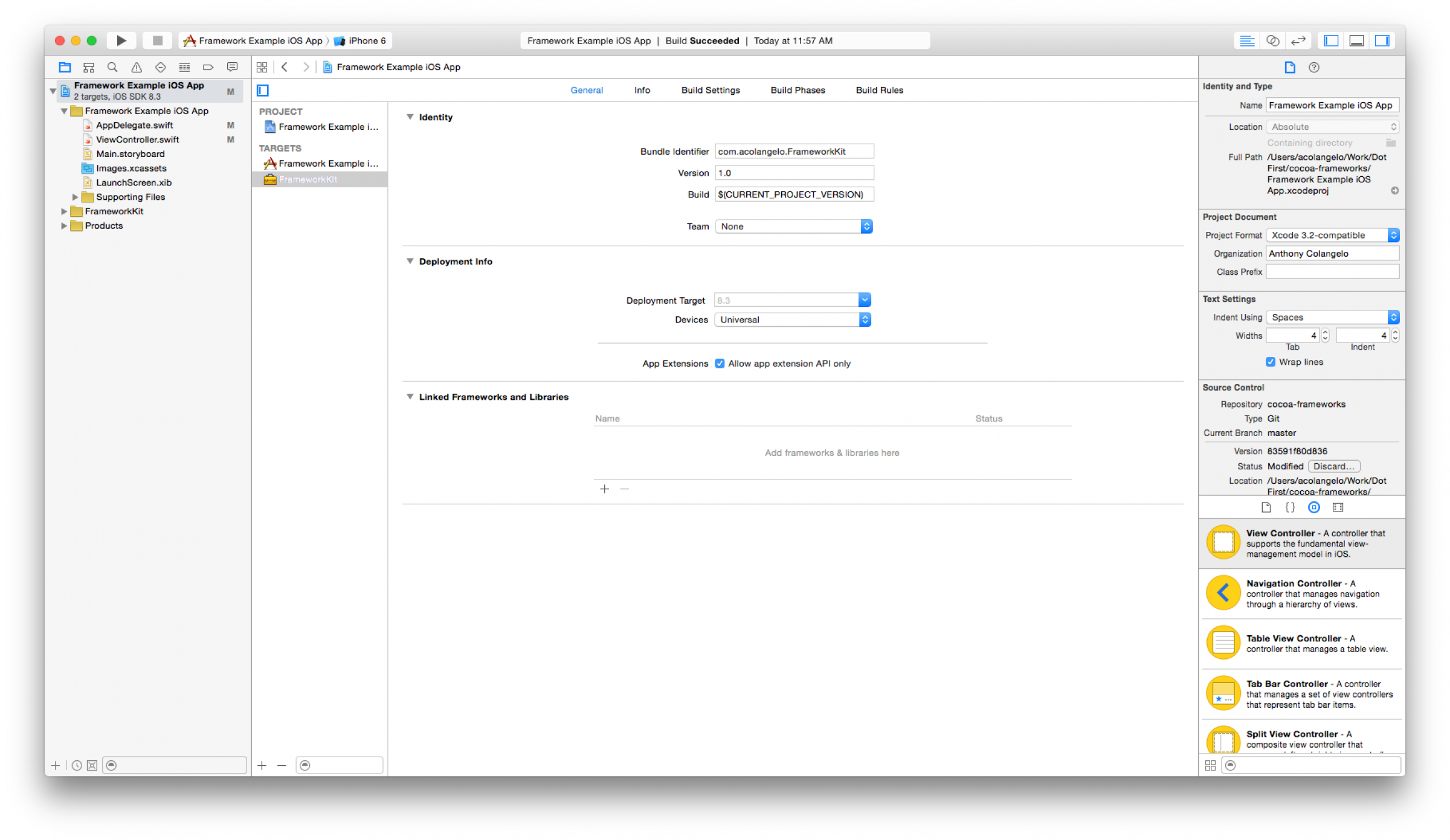The width and height of the screenshot is (1450, 840).
Task: Click the Organization text field
Action: tap(1332, 254)
